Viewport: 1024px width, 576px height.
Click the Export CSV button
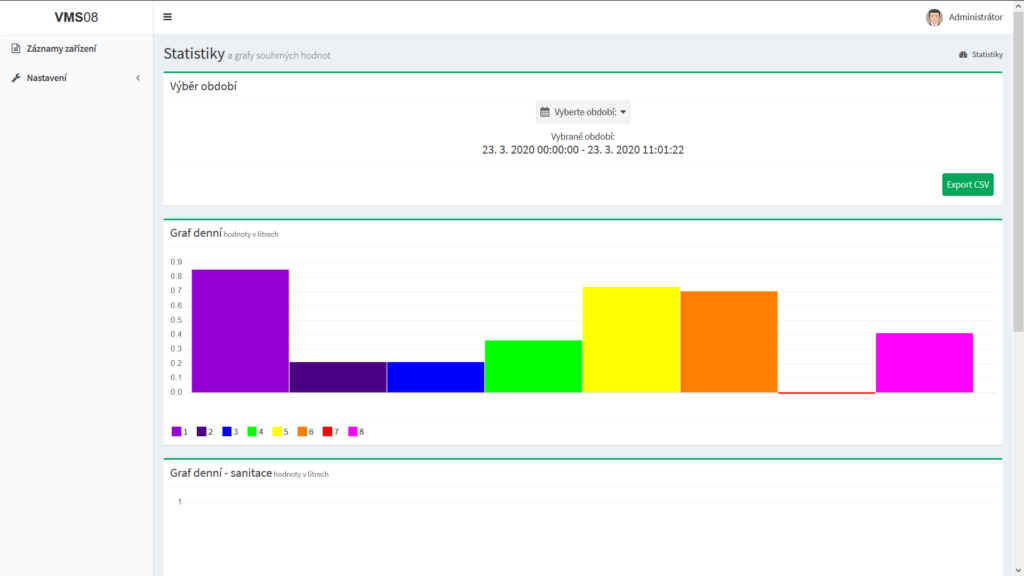point(967,185)
